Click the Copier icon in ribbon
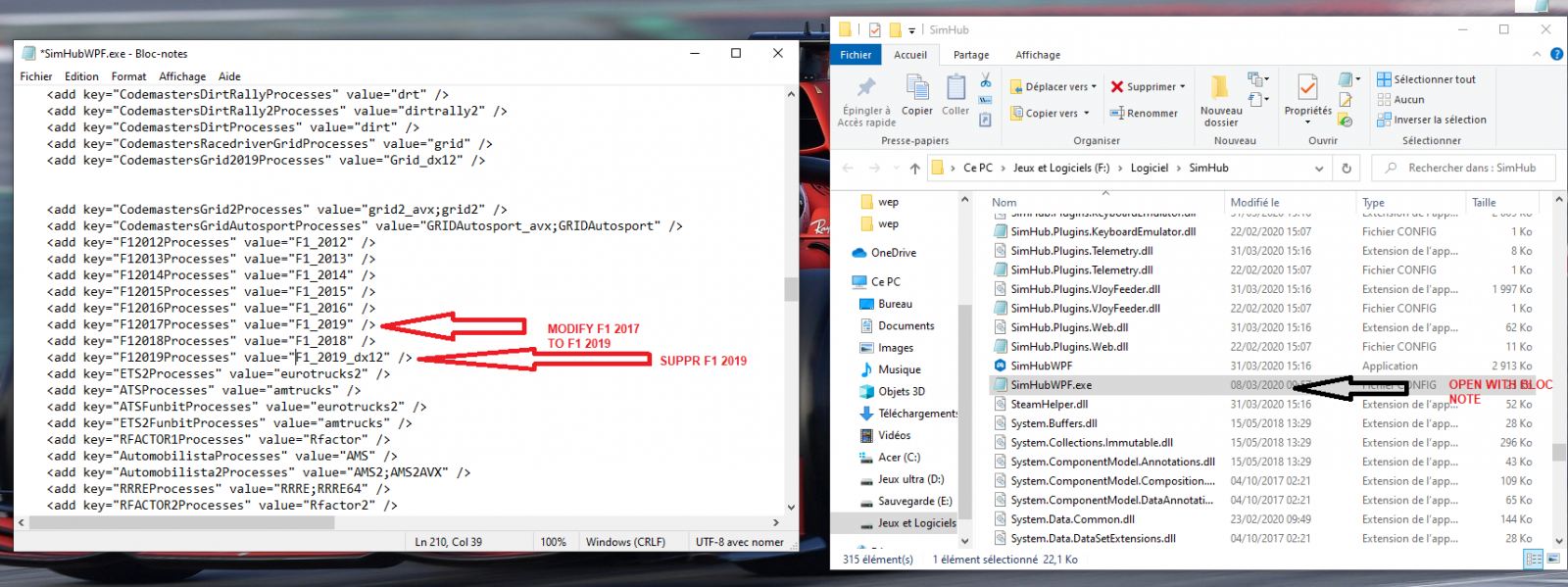The height and width of the screenshot is (587, 1568). (917, 87)
